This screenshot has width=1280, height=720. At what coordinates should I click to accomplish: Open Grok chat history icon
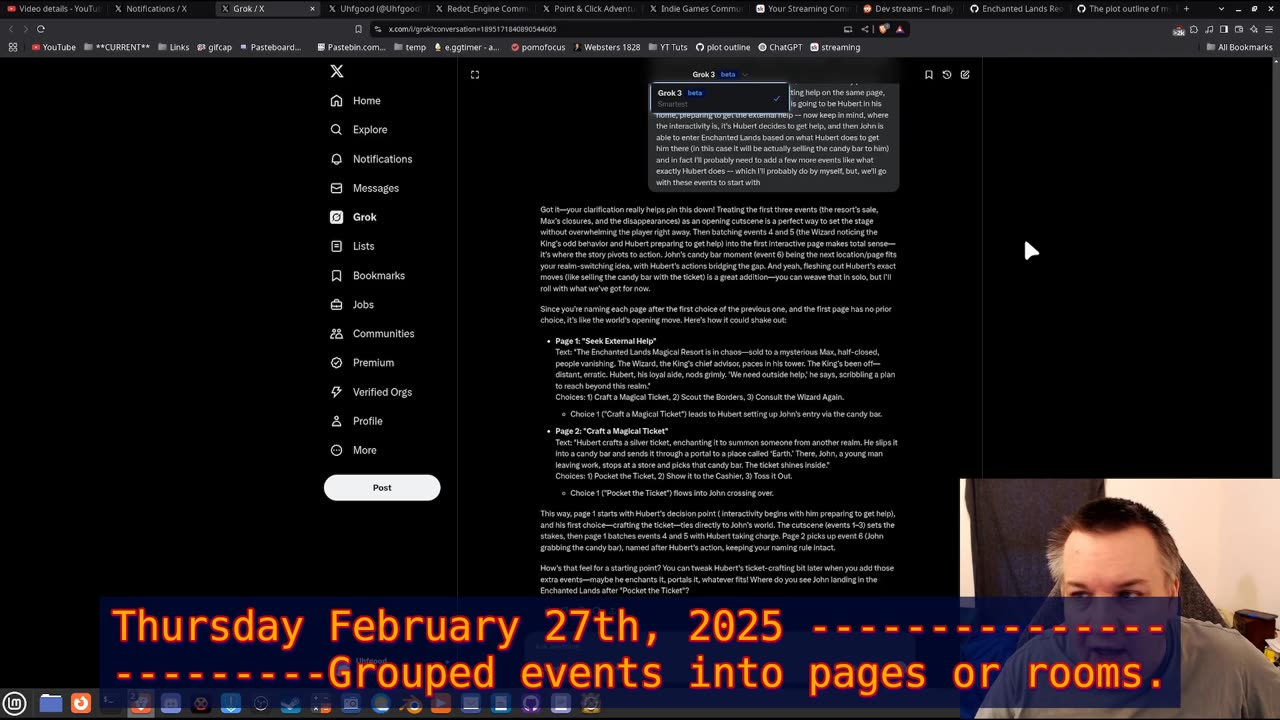[x=947, y=74]
